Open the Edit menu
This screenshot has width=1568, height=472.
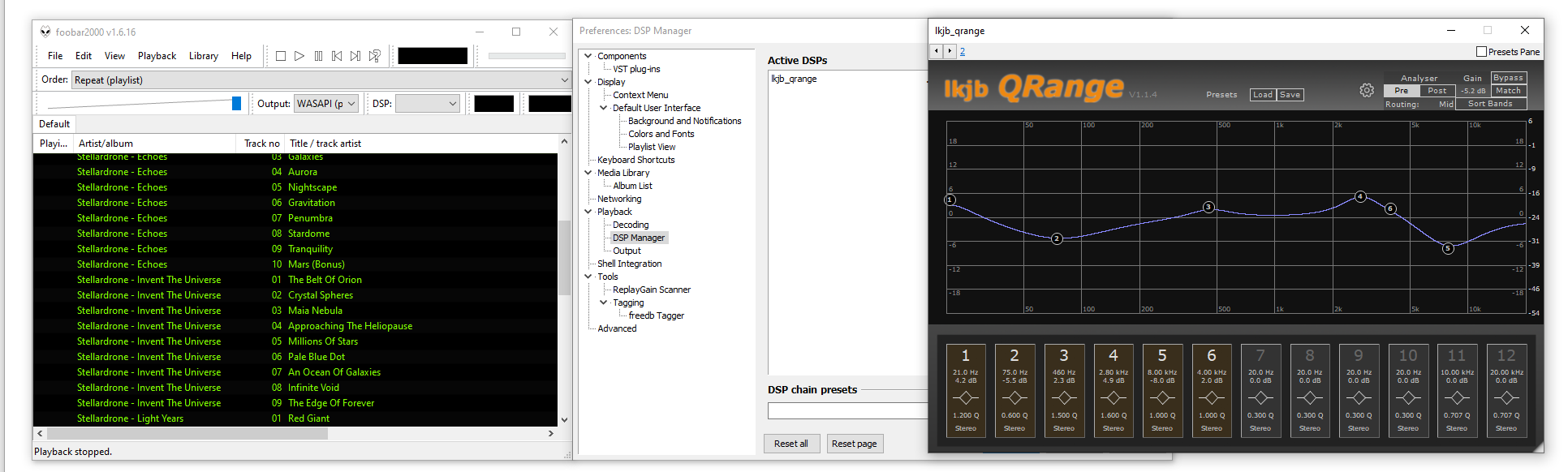point(84,56)
